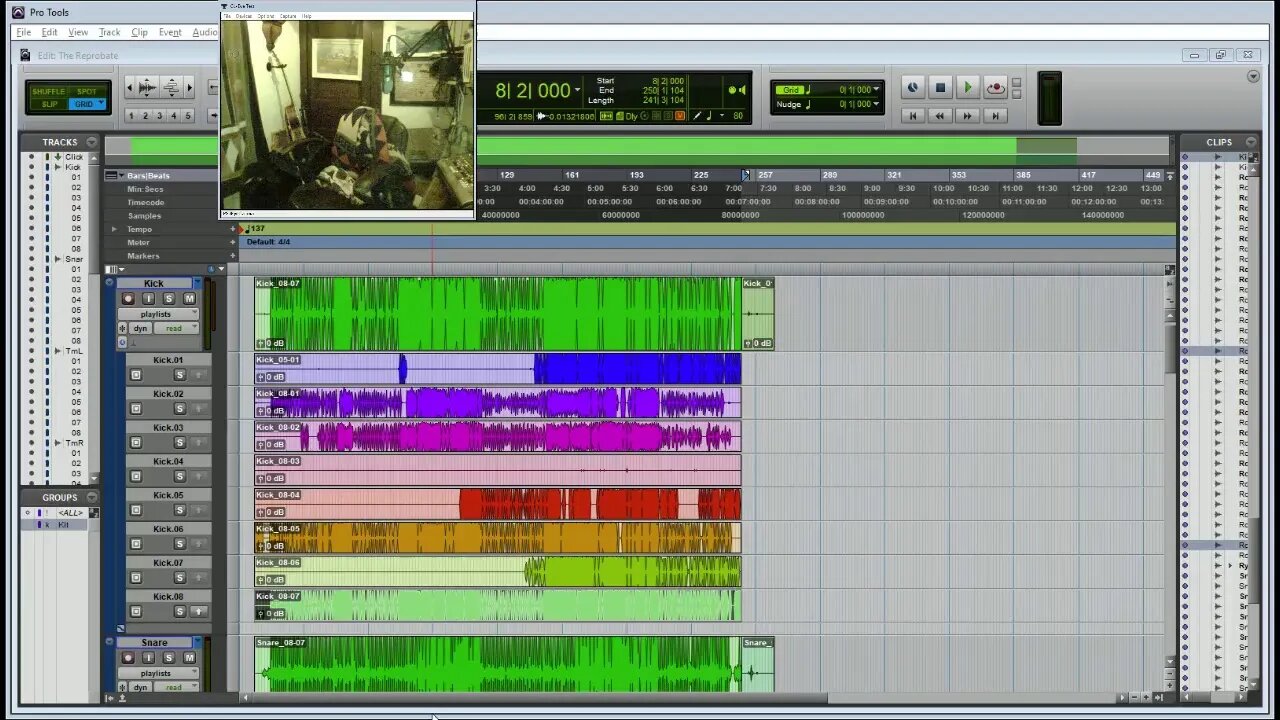Click the Online sync button in transport

(913, 88)
